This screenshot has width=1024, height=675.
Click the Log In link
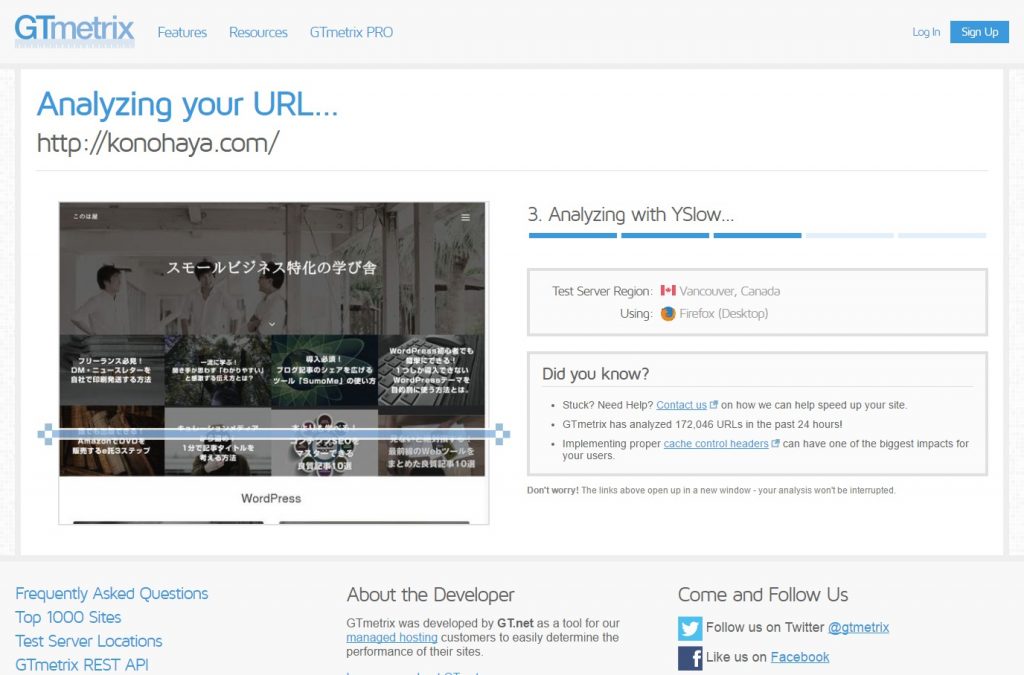point(926,32)
